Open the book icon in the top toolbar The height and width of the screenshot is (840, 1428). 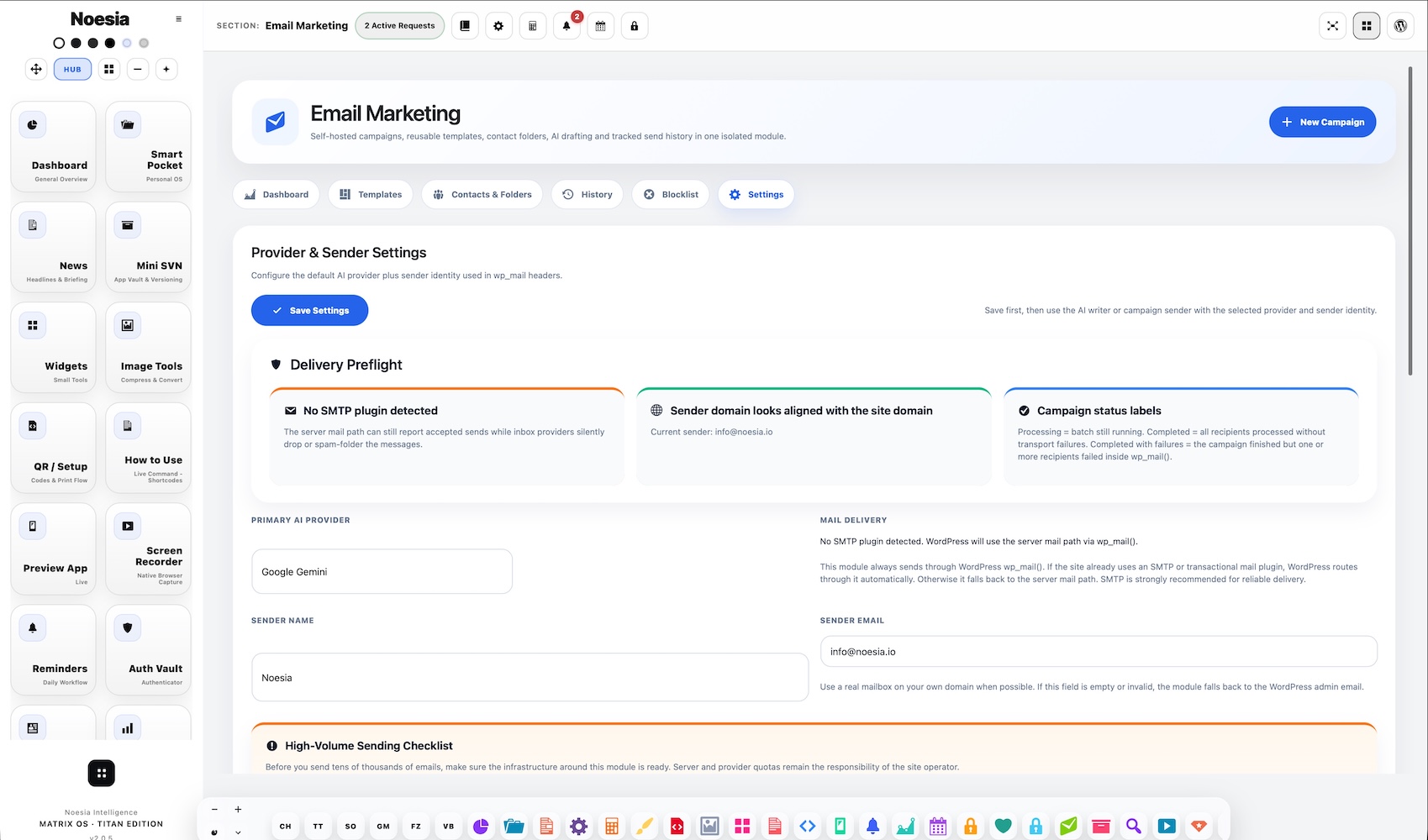tap(465, 26)
